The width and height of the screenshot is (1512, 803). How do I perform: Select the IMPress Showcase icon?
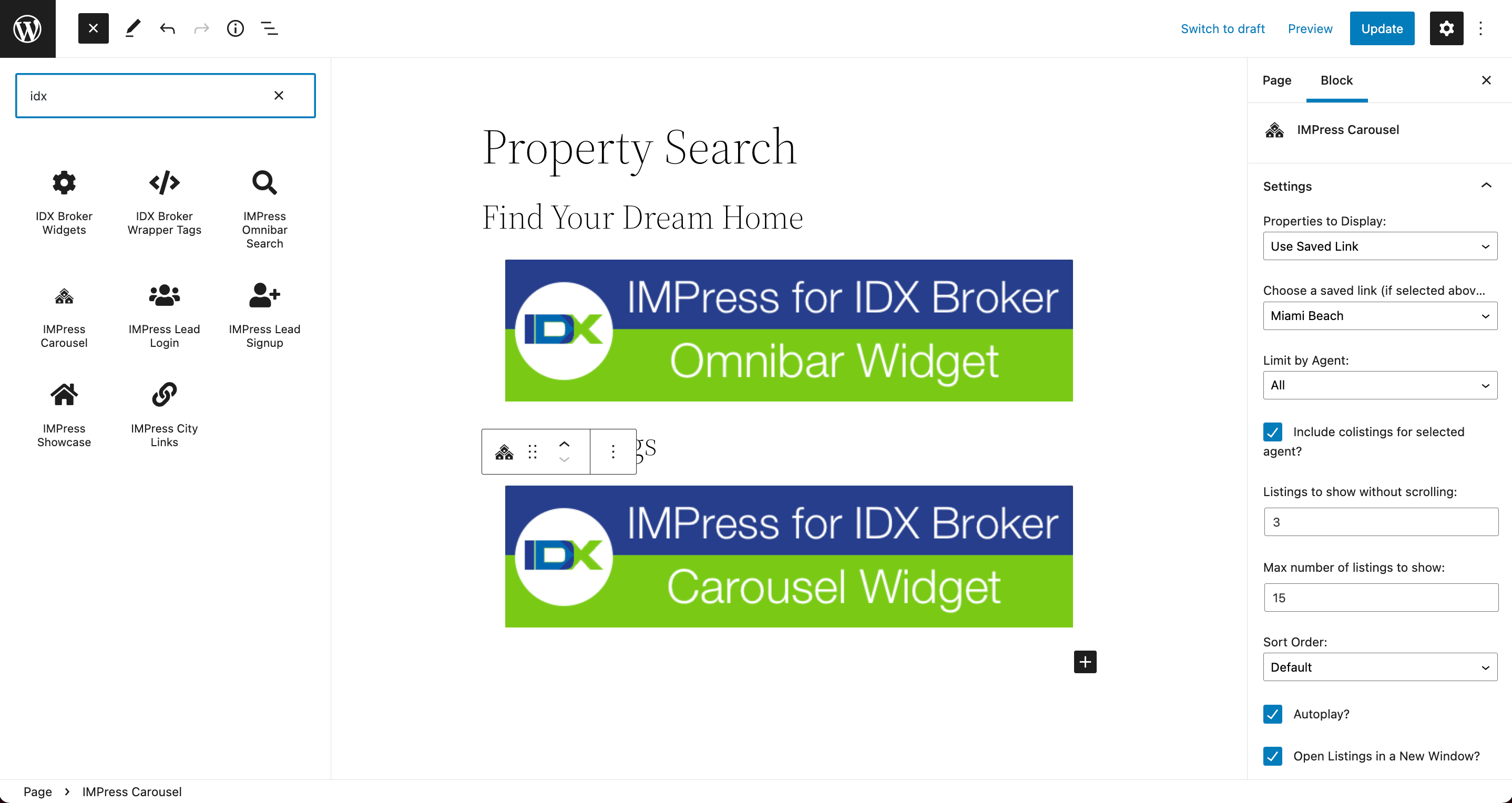(64, 394)
